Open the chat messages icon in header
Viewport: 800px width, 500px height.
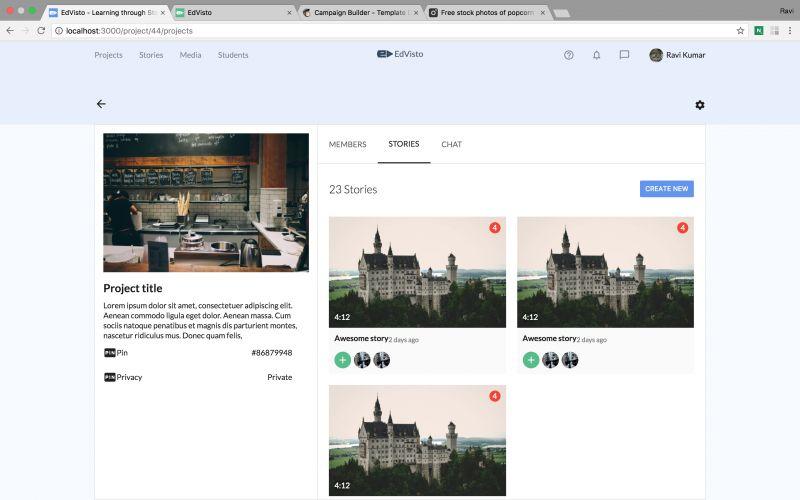point(624,55)
